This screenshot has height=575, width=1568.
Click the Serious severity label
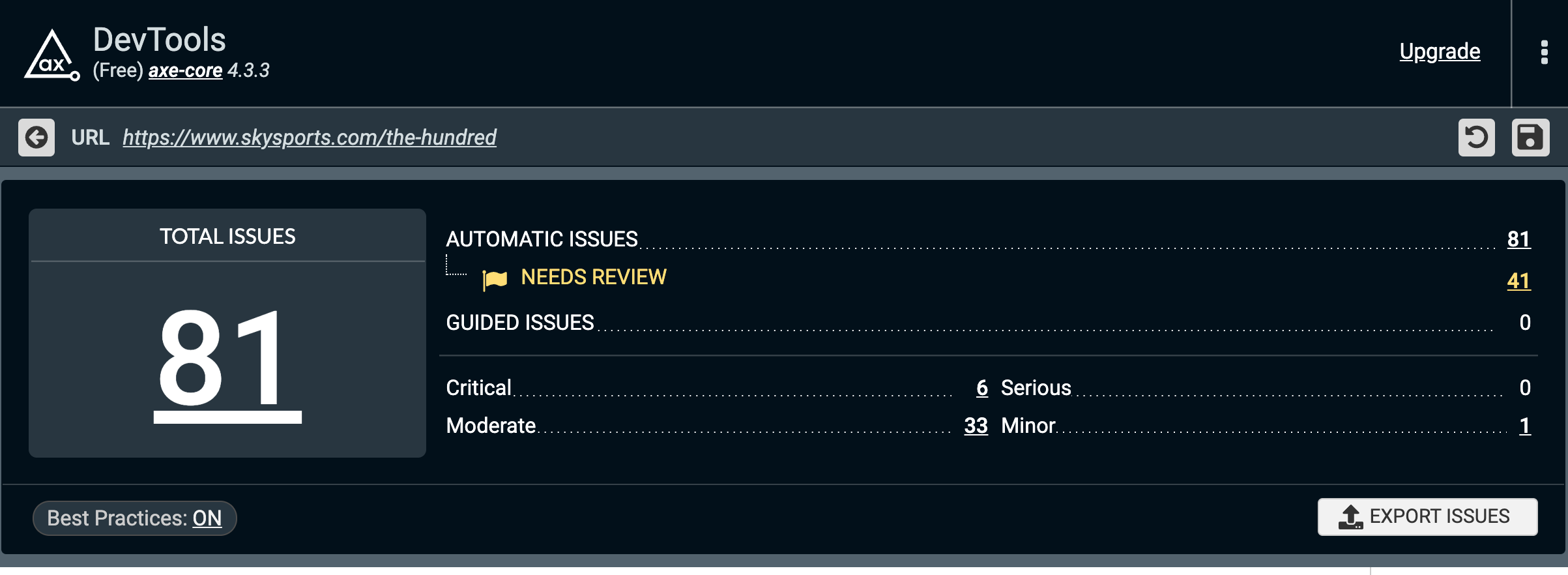click(x=1036, y=388)
